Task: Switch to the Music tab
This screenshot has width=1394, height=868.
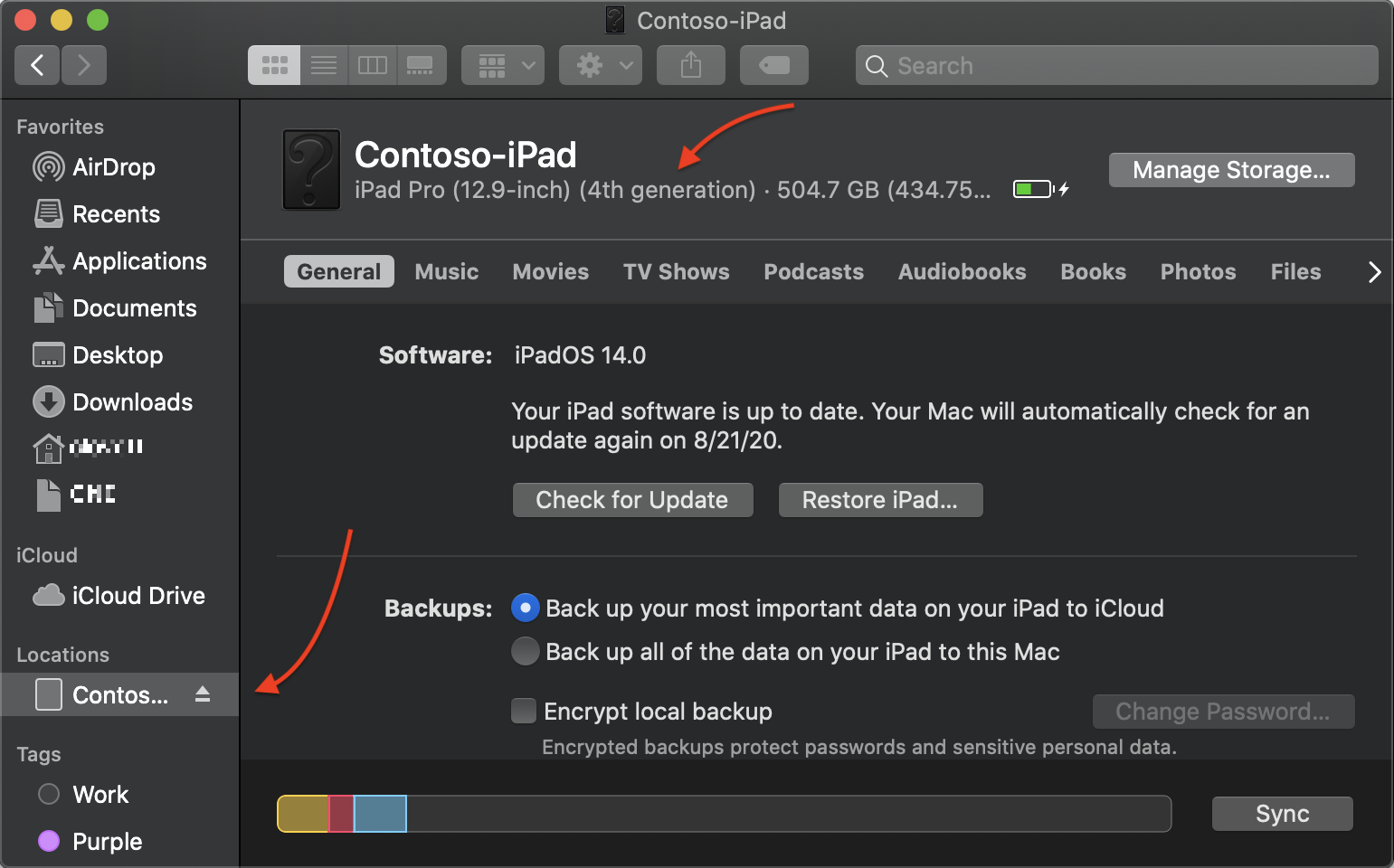Action: point(447,271)
